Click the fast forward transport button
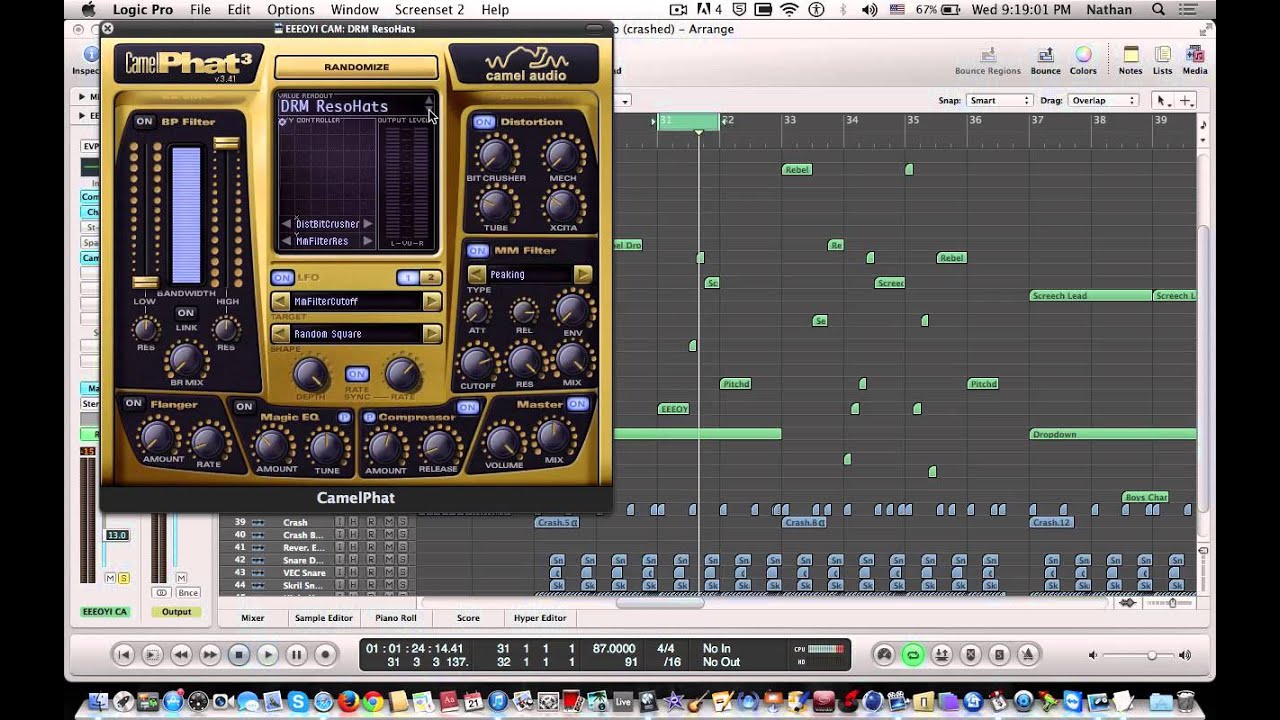 [210, 655]
